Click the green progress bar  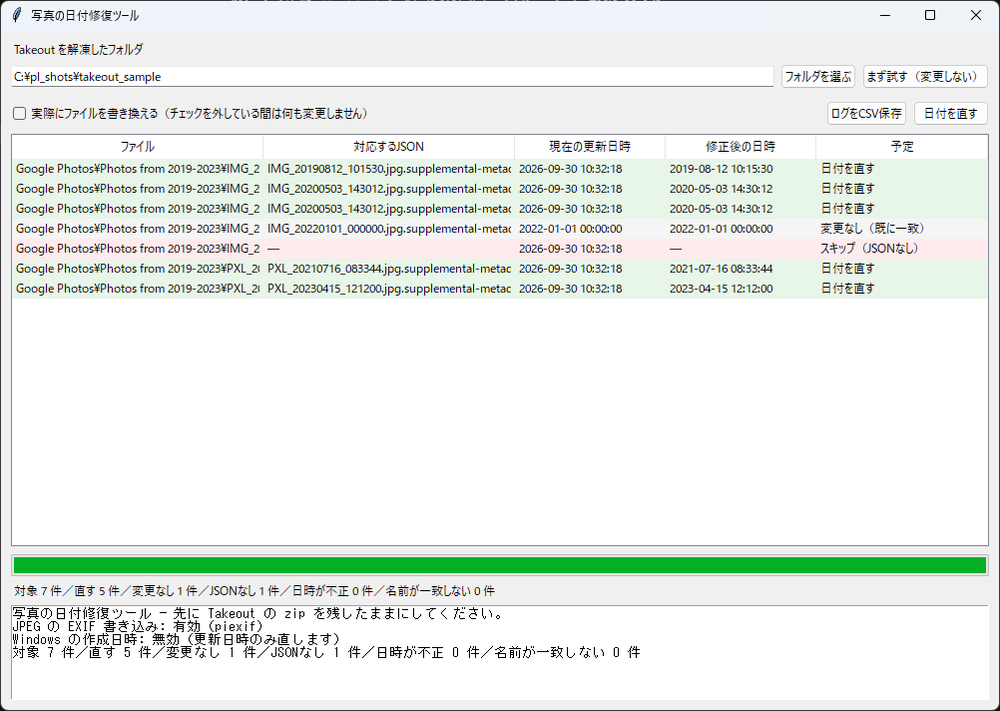pyautogui.click(x=500, y=565)
